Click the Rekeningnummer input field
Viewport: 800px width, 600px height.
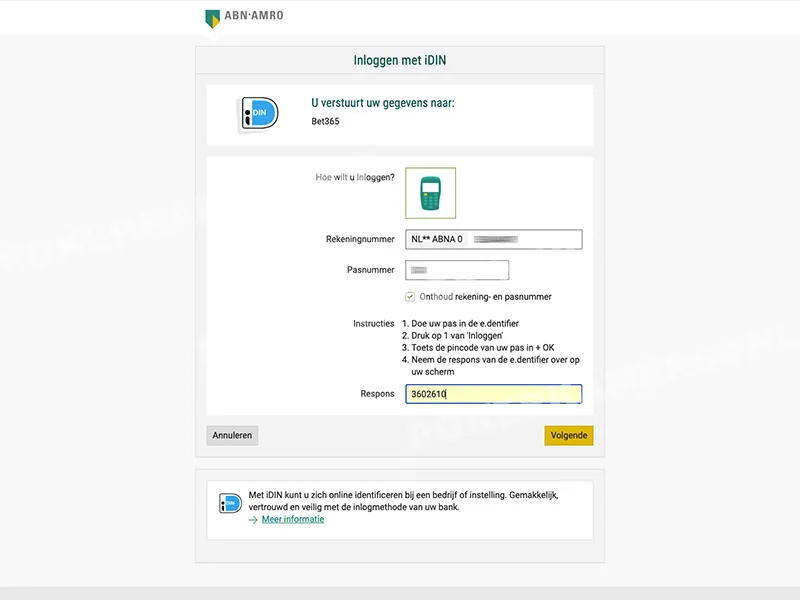coord(493,239)
